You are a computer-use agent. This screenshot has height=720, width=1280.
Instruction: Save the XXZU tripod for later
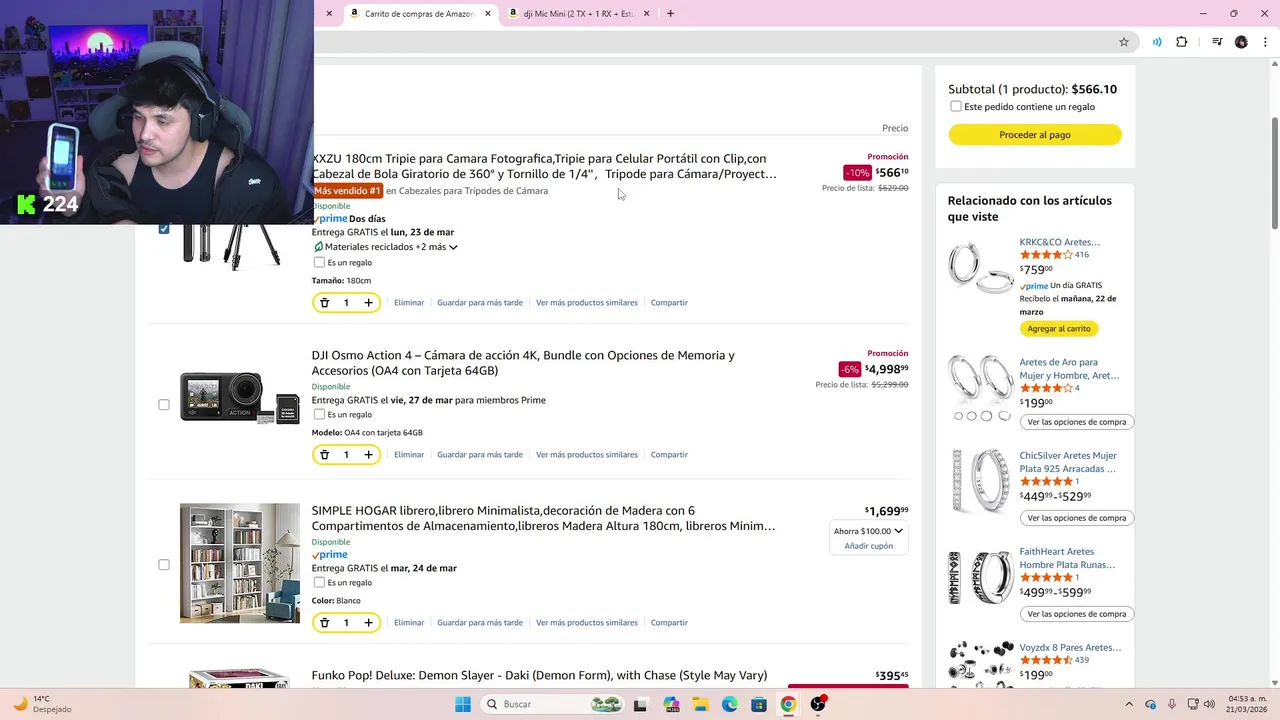tap(480, 303)
